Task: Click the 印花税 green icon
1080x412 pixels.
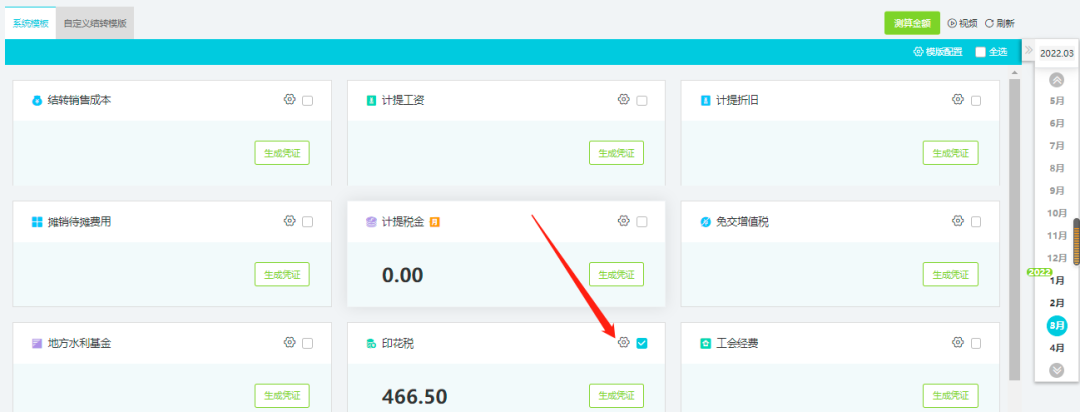Action: click(x=371, y=343)
